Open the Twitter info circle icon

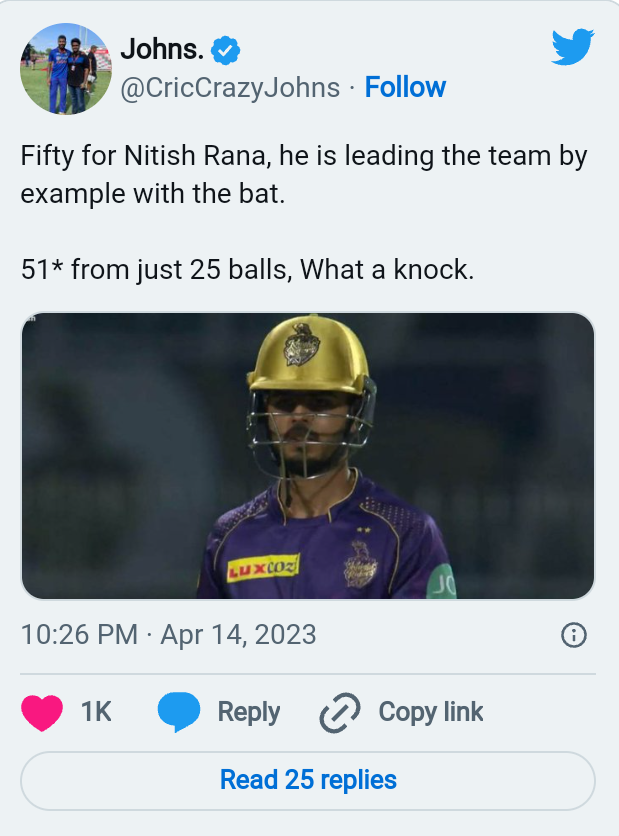point(573,635)
